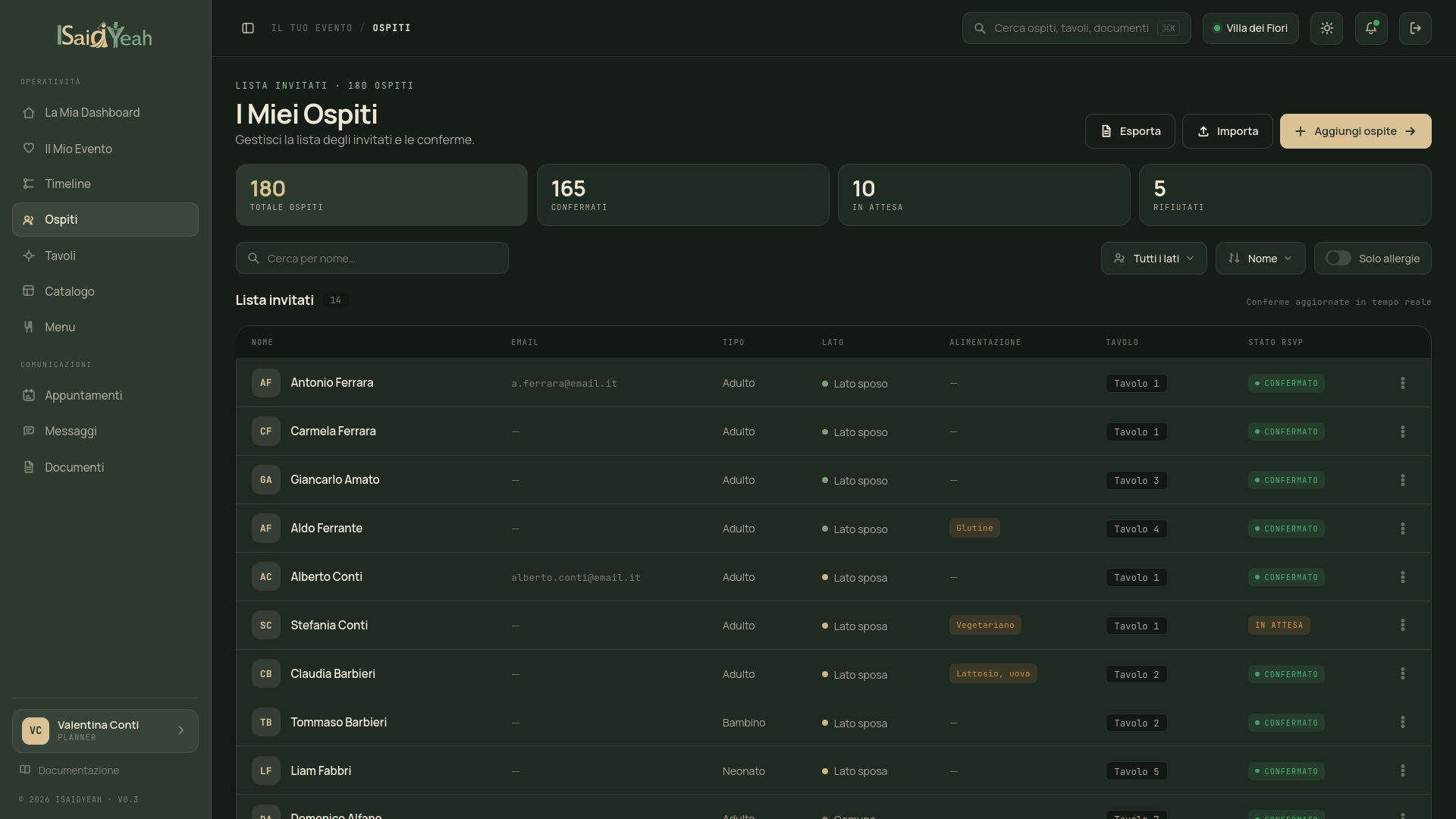This screenshot has height=819, width=1456.
Task: Open Il Mio Evento in sidebar
Action: (105, 149)
